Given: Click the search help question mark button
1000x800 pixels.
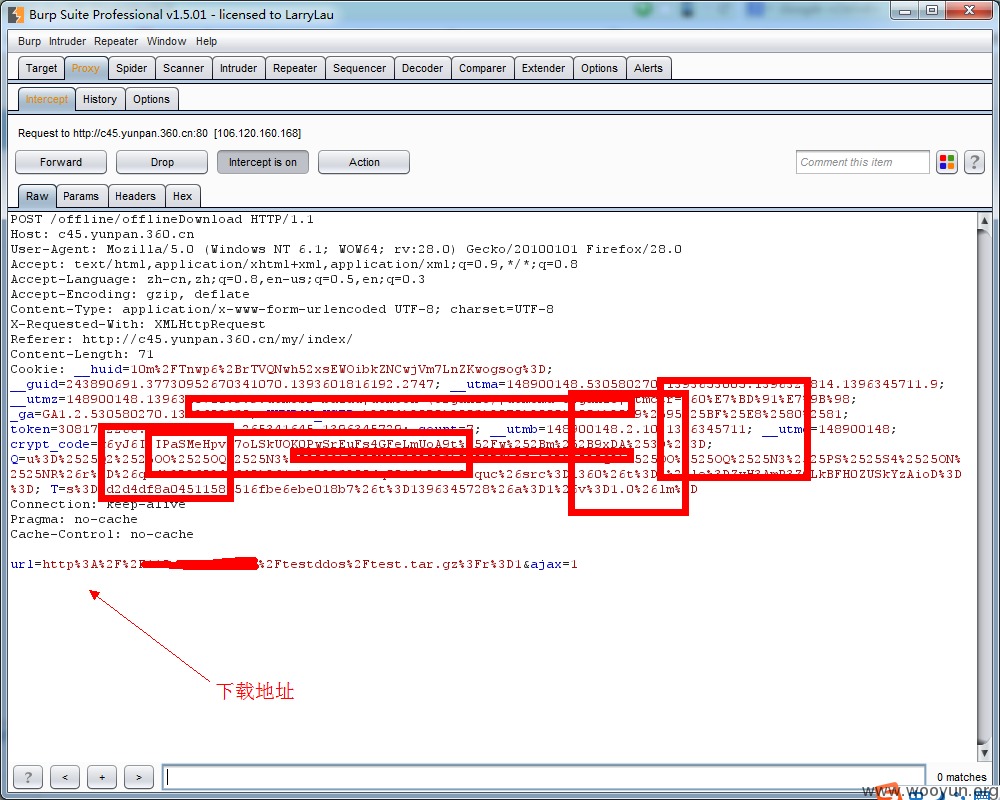Looking at the screenshot, I should pyautogui.click(x=27, y=776).
